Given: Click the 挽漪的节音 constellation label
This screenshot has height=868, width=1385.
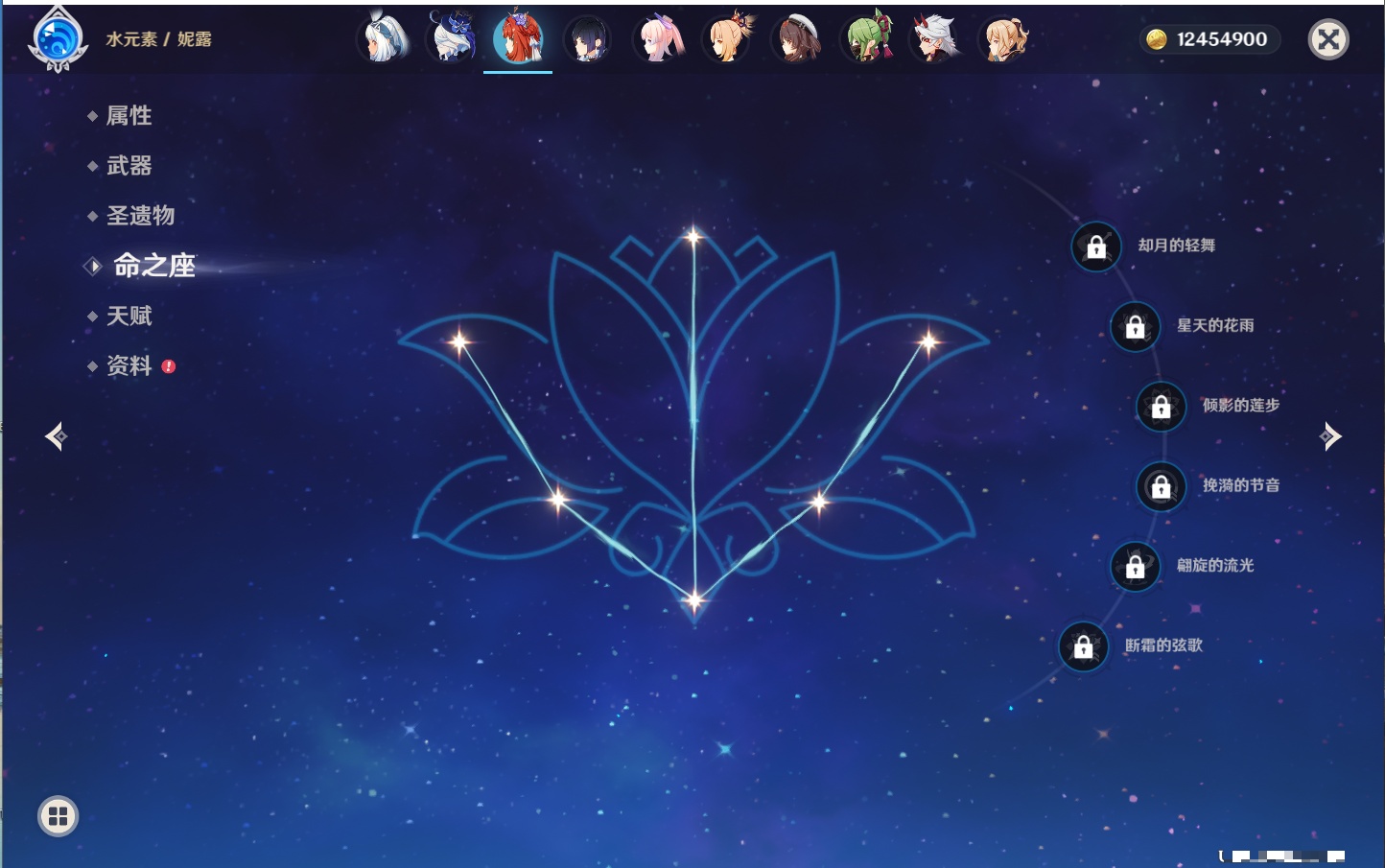Looking at the screenshot, I should (1241, 485).
